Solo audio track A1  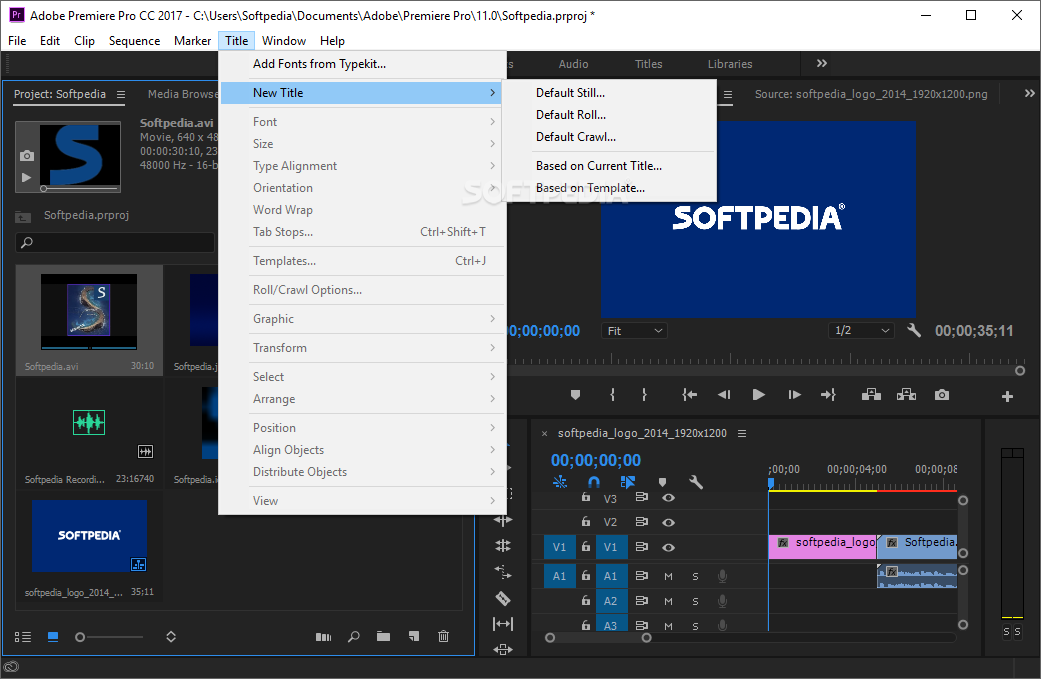[695, 576]
